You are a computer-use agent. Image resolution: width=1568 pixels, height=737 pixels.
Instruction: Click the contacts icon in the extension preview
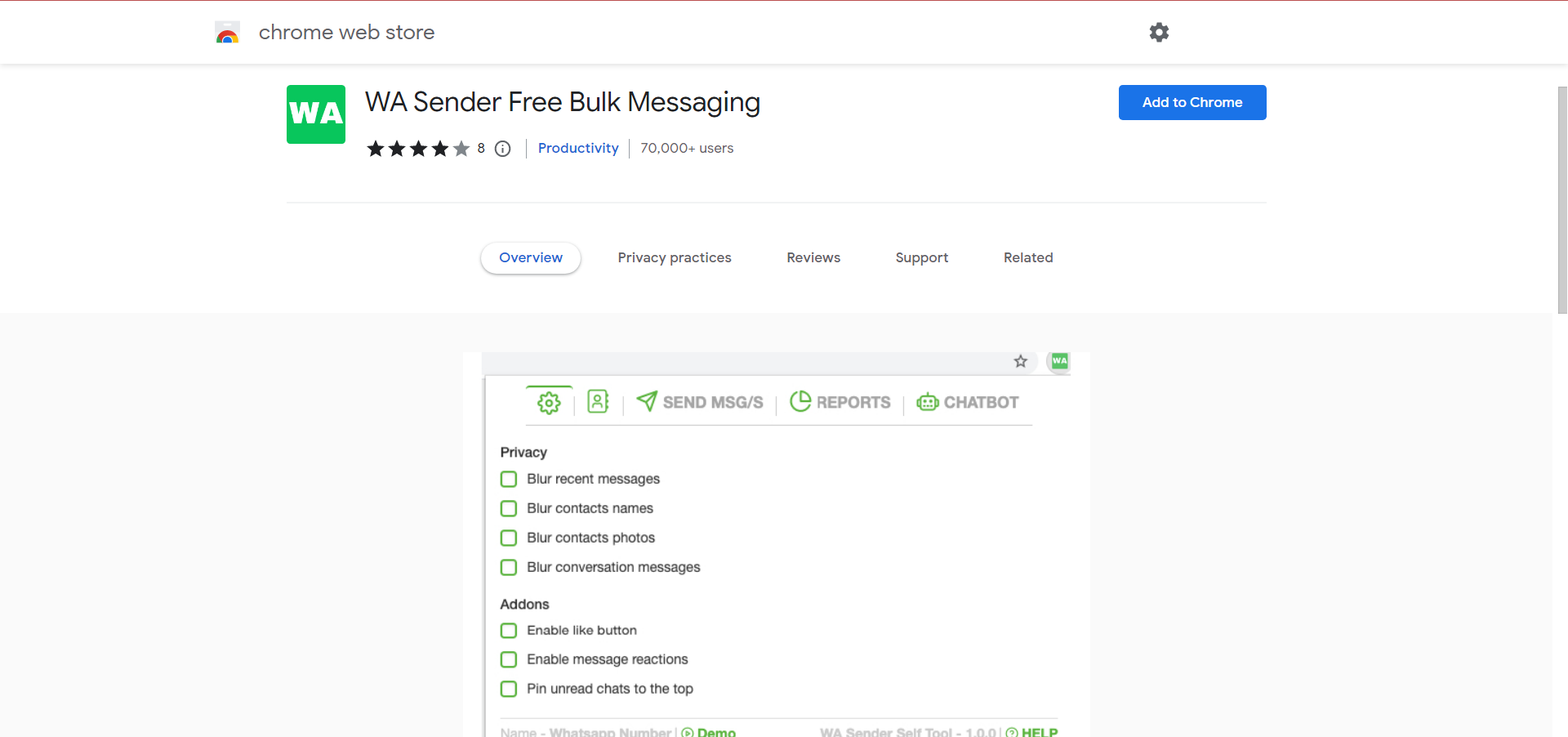598,401
